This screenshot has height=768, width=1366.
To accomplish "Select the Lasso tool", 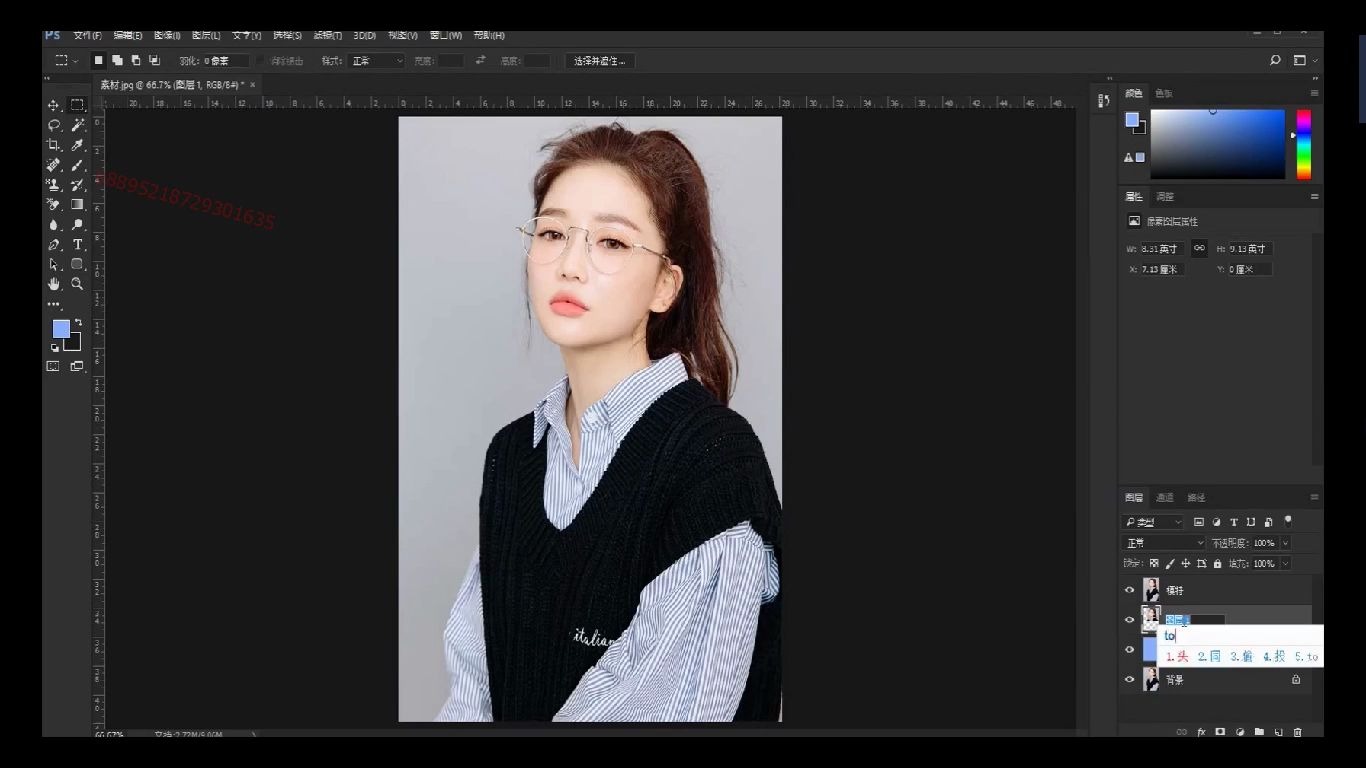I will 53,125.
